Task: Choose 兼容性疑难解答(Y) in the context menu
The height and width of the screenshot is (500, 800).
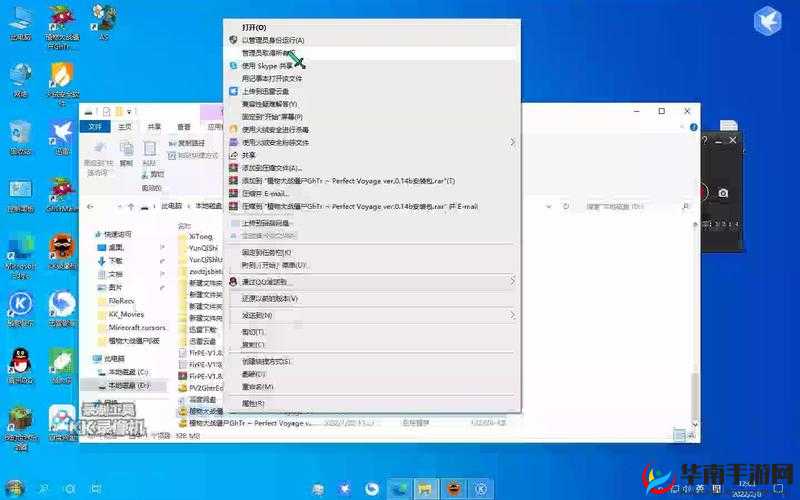Action: click(269, 104)
